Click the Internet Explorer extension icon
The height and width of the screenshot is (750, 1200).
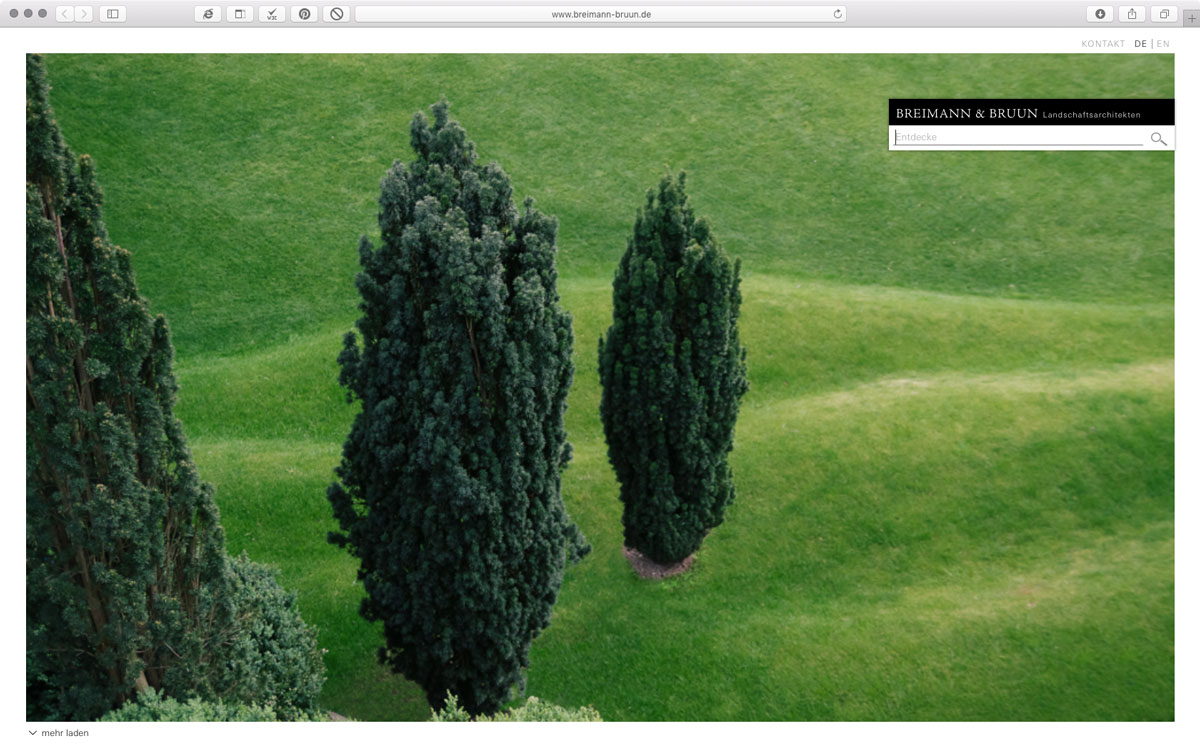pyautogui.click(x=208, y=14)
